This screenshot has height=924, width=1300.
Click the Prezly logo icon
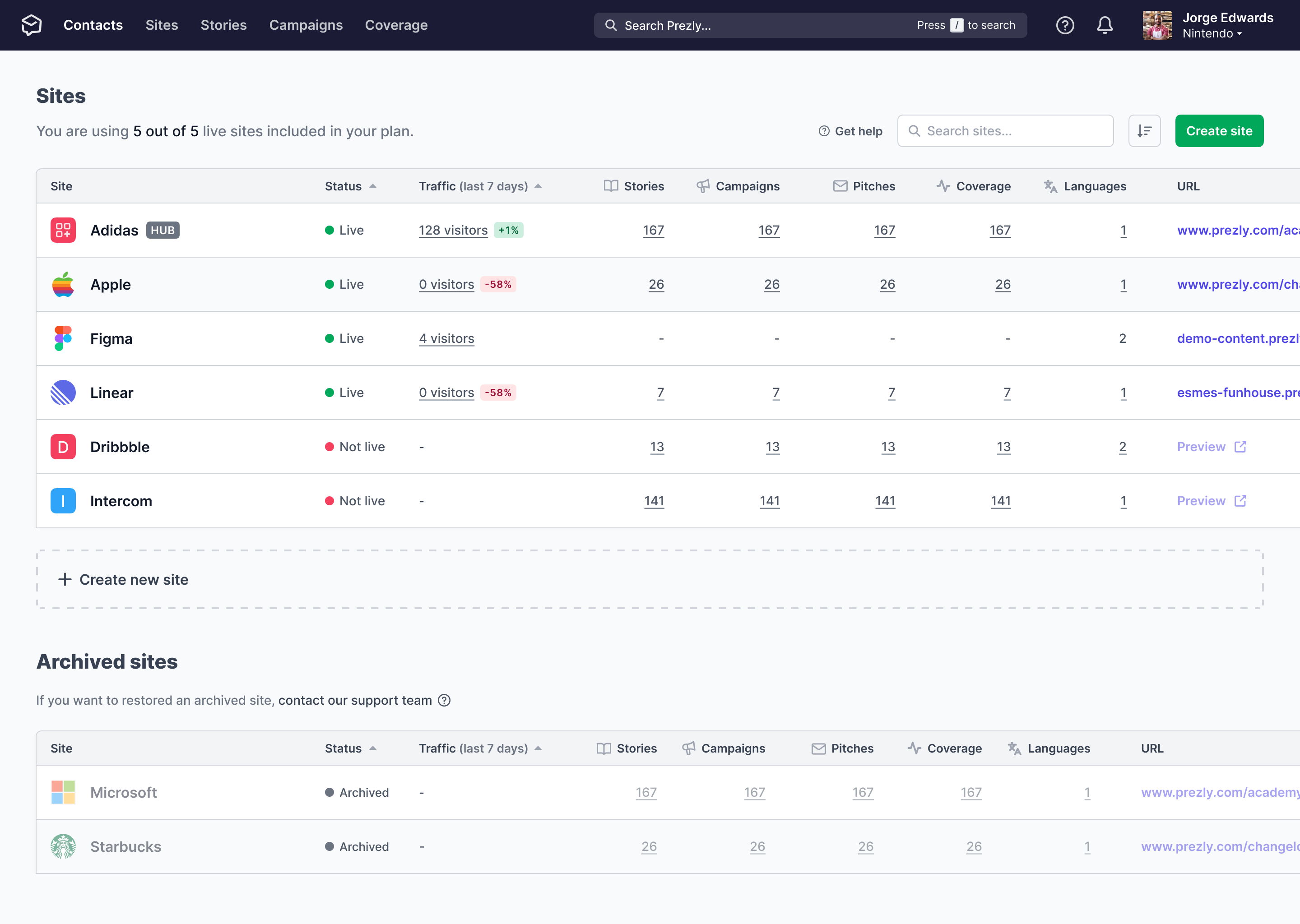pyautogui.click(x=31, y=25)
